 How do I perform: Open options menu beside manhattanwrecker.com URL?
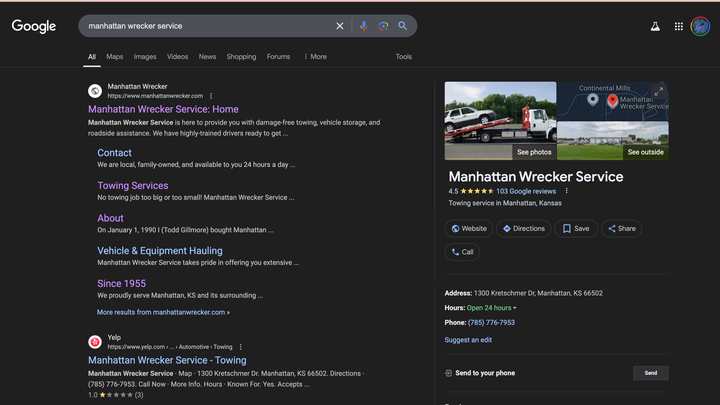point(211,96)
